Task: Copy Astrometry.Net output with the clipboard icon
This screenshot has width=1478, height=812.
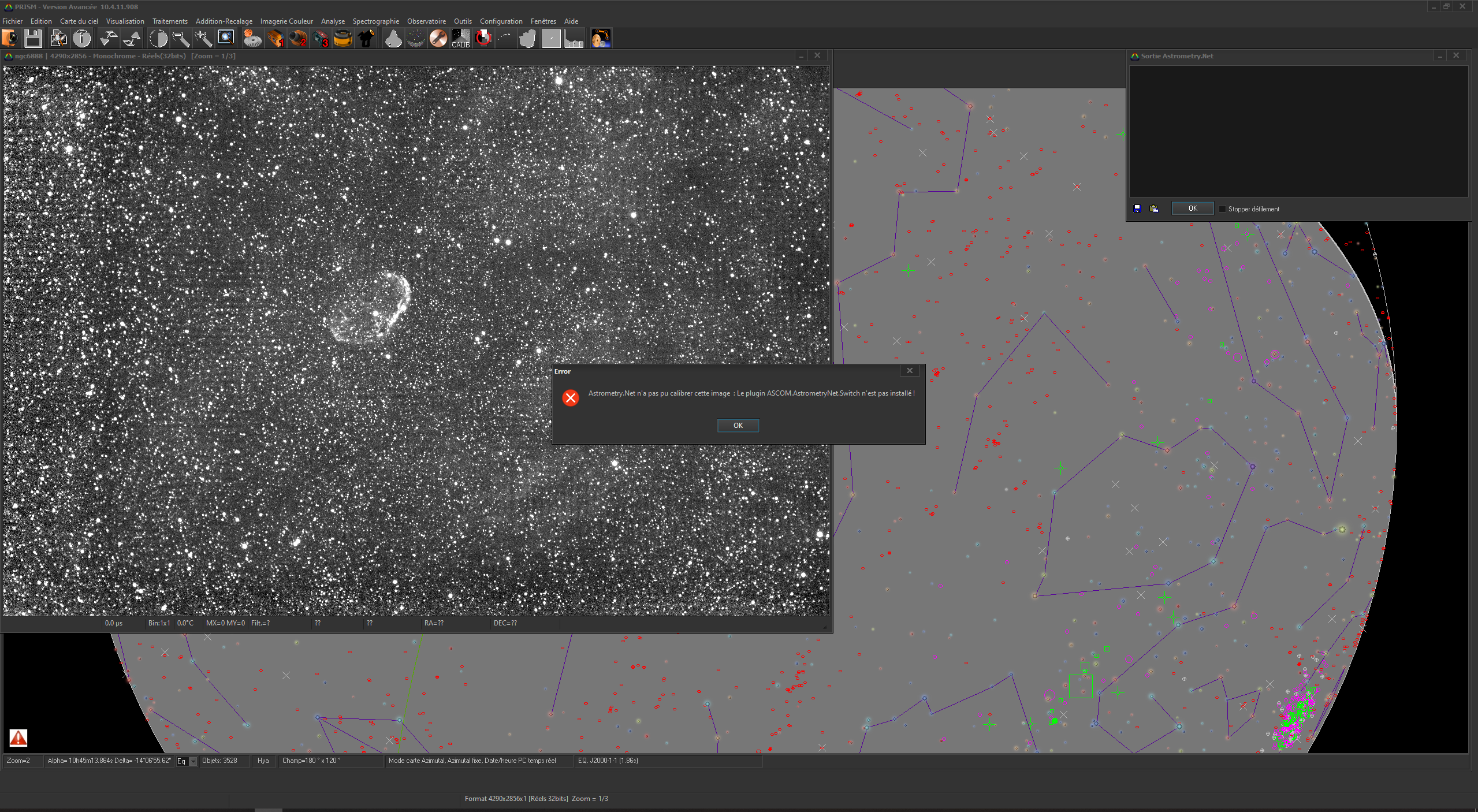Action: pos(1154,208)
